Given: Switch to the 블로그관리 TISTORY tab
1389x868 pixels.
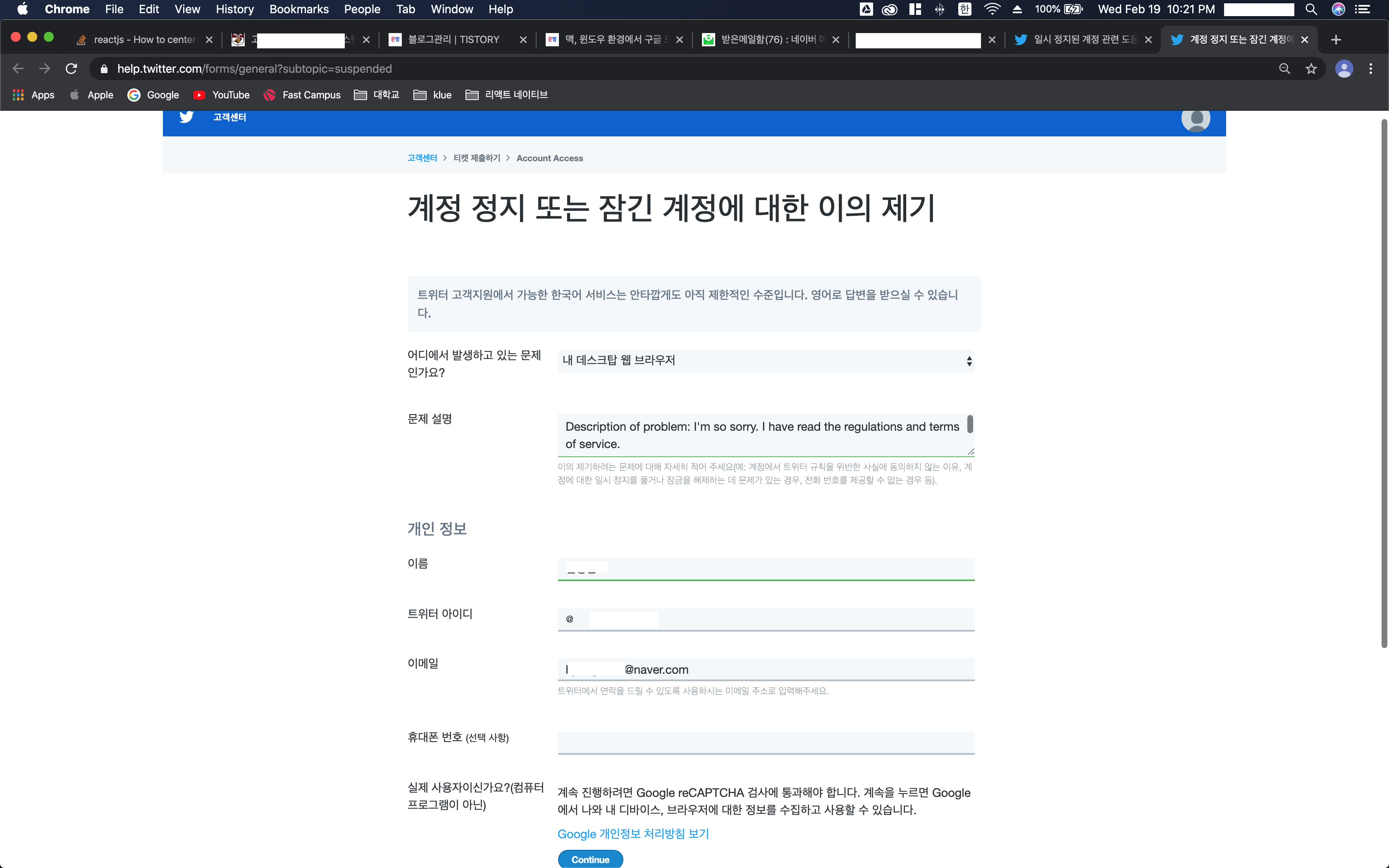Looking at the screenshot, I should tap(453, 40).
